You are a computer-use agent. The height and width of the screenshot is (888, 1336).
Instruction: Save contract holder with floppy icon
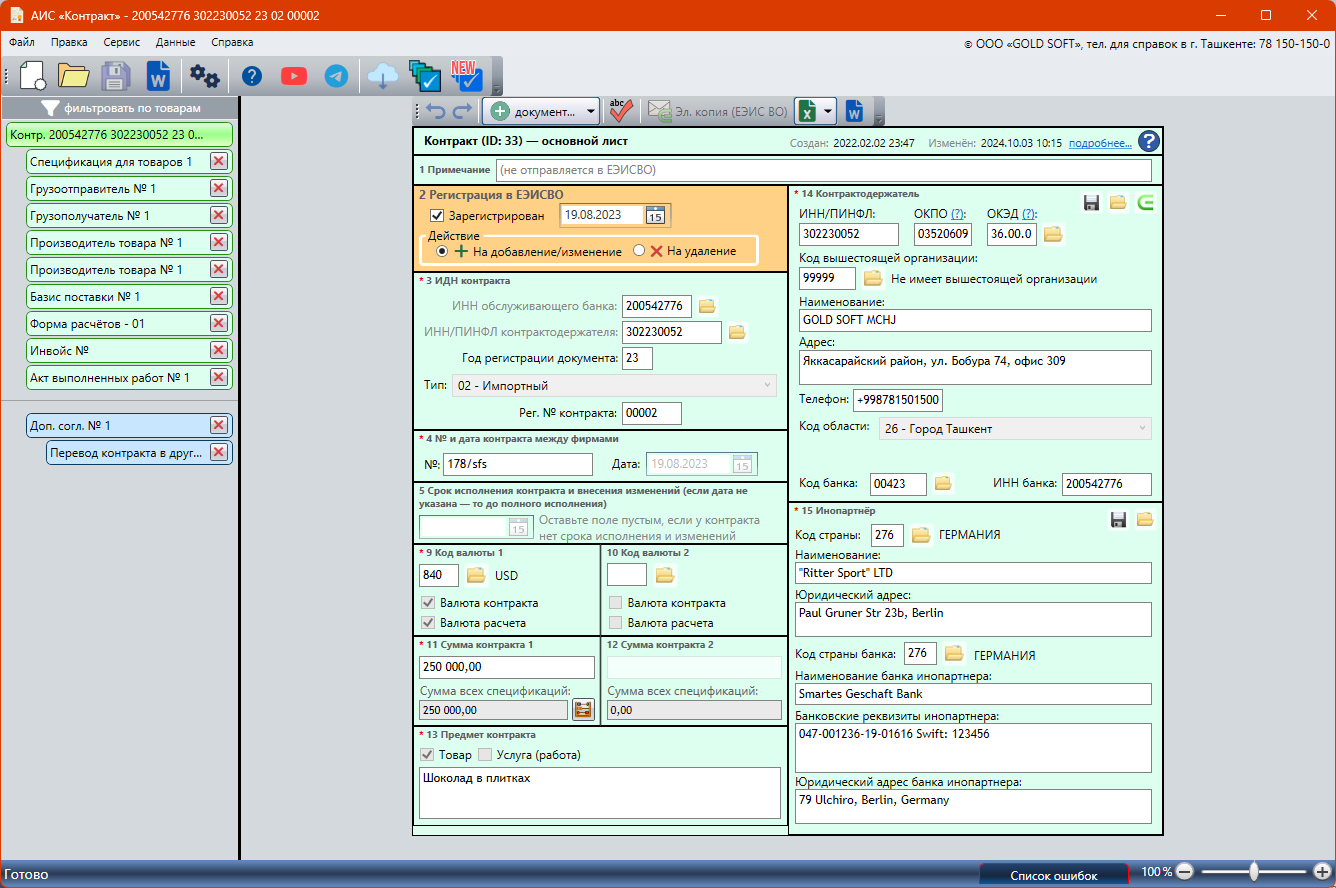1092,203
